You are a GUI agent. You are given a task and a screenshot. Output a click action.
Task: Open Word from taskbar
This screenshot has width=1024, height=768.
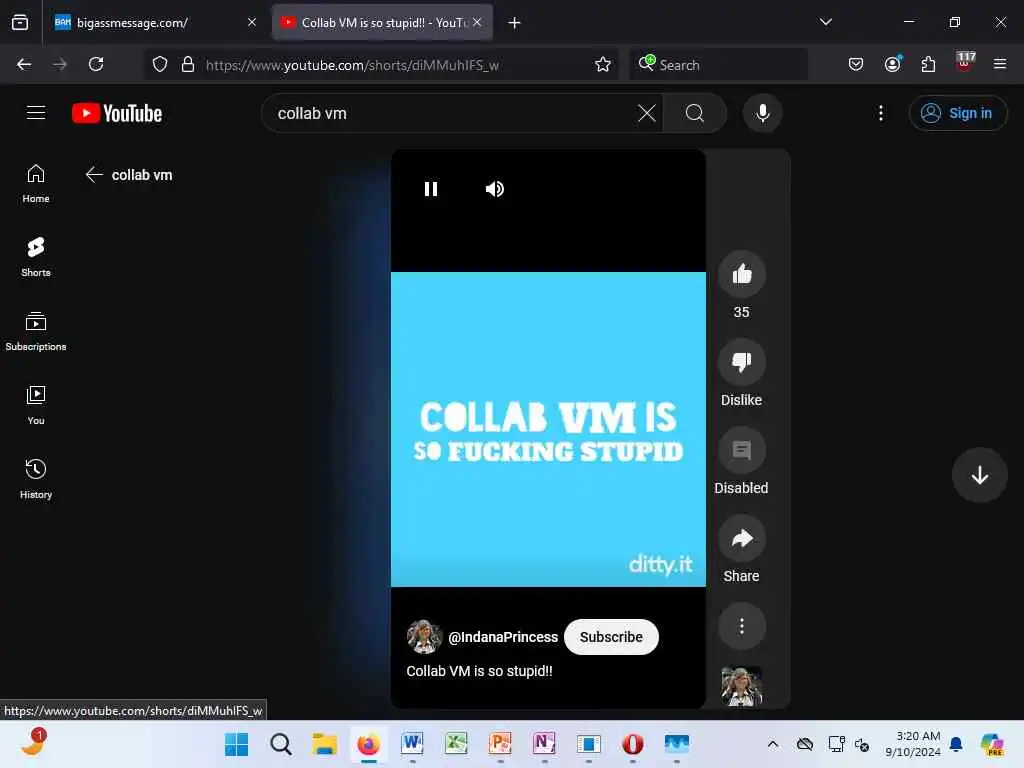(x=412, y=744)
